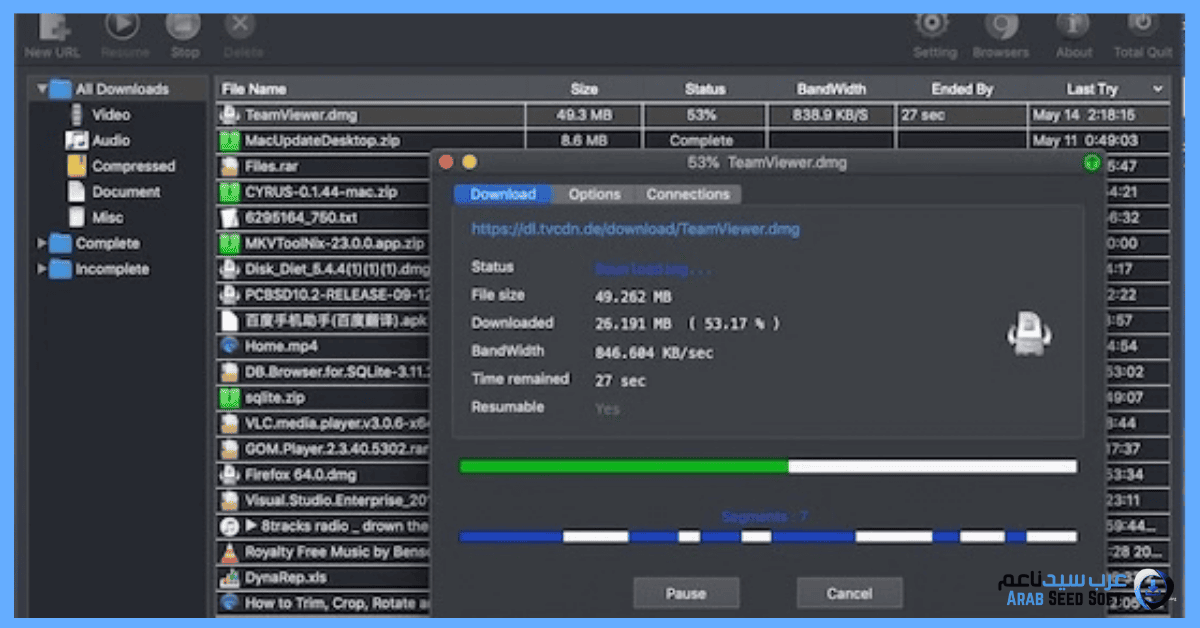This screenshot has height=628, width=1200.
Task: Click the About info icon
Action: tap(1074, 25)
